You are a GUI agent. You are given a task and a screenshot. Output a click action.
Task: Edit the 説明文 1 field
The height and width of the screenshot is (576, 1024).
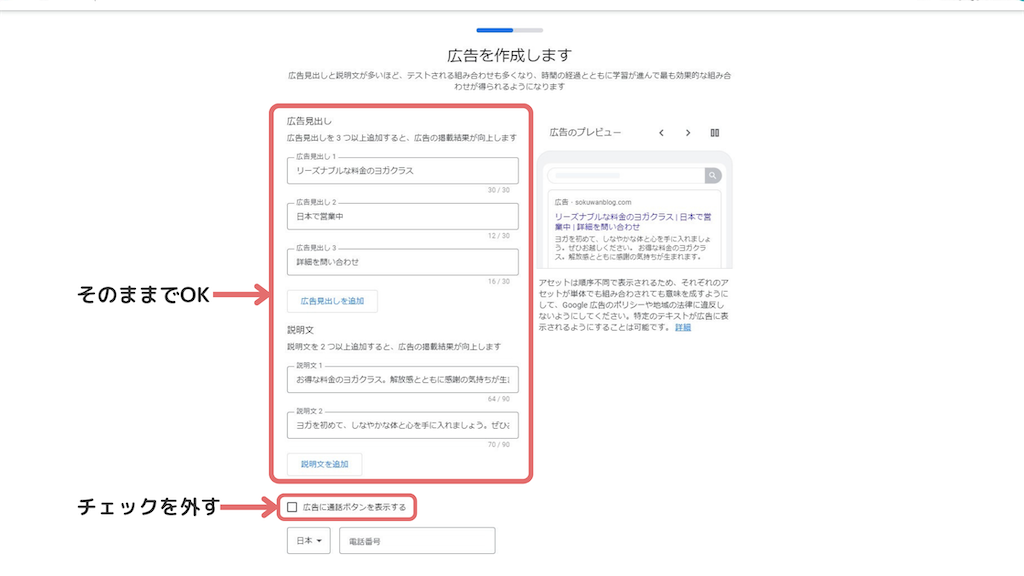(x=402, y=379)
